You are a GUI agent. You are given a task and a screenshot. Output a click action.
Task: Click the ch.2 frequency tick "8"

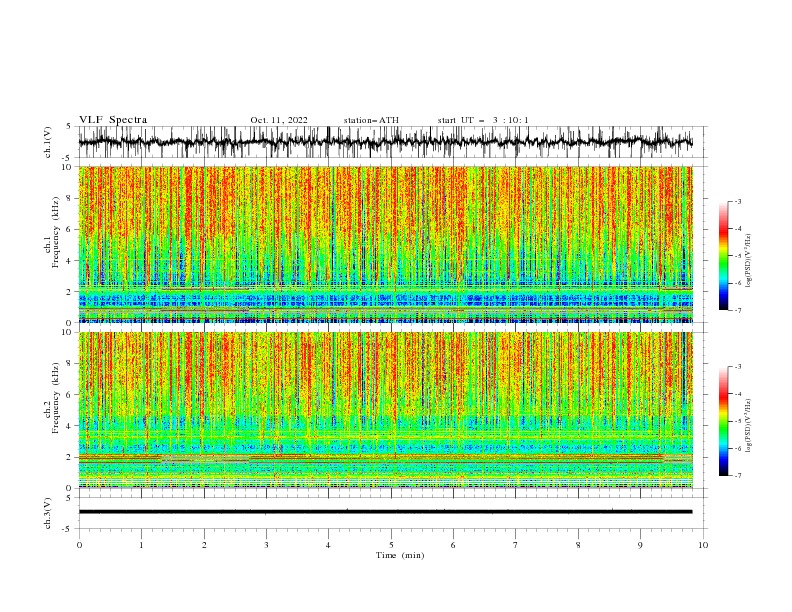[69, 364]
